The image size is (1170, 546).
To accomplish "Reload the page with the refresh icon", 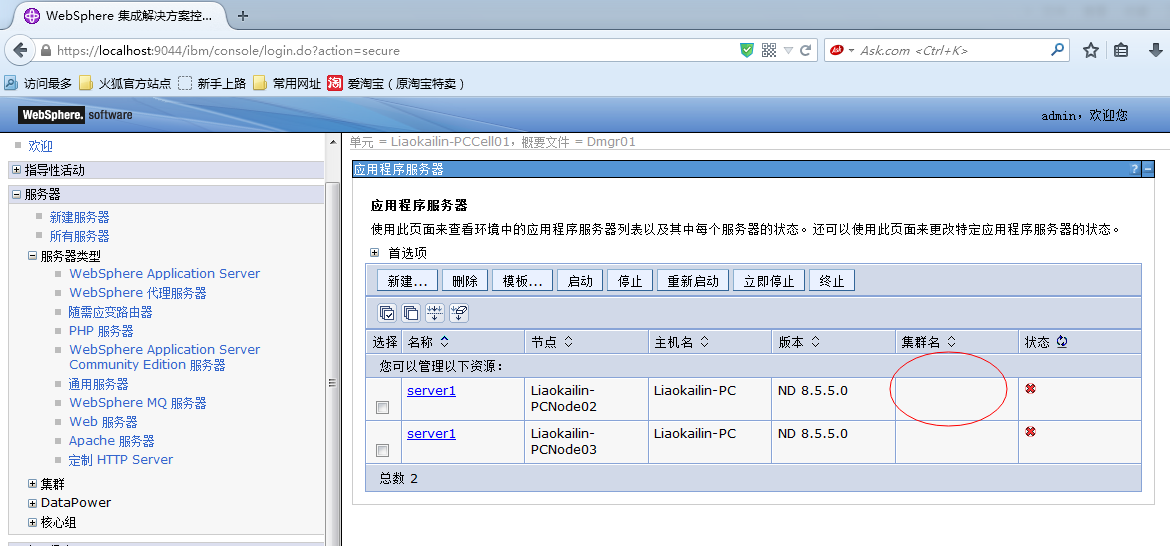I will [x=805, y=51].
